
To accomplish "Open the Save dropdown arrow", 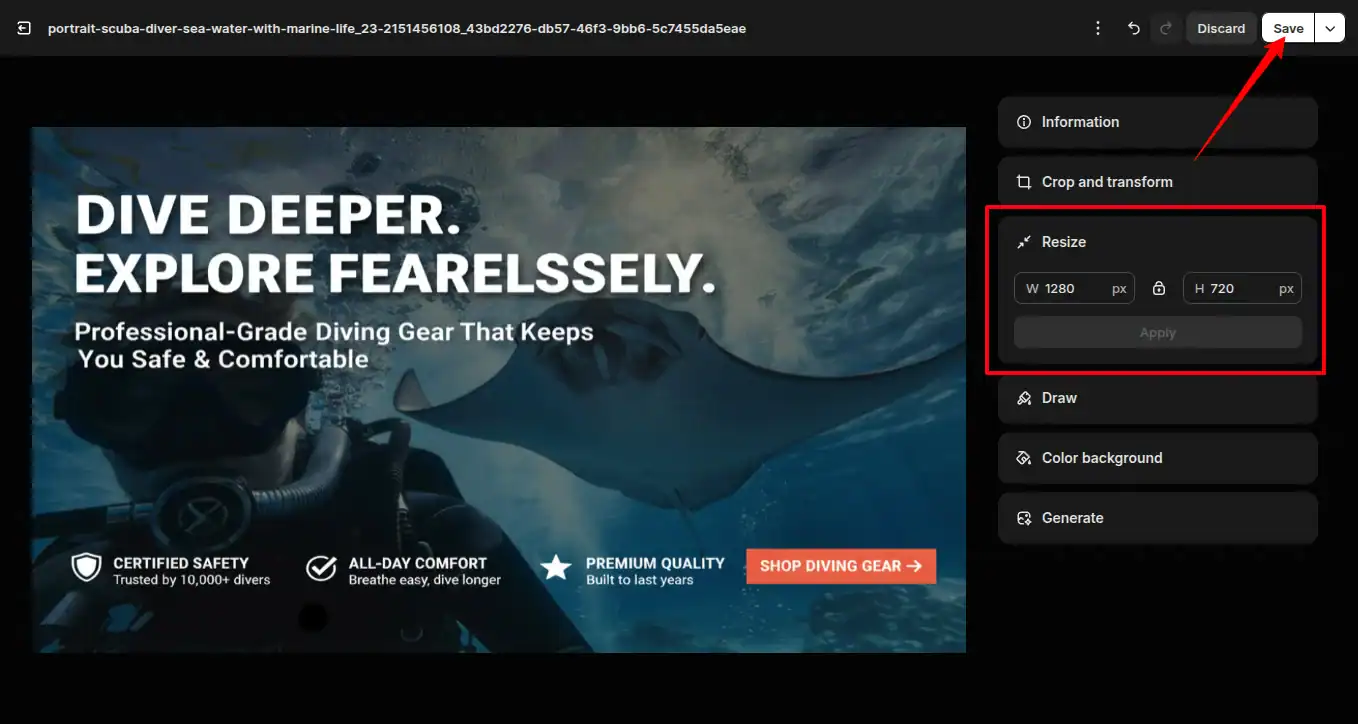I will point(1329,29).
